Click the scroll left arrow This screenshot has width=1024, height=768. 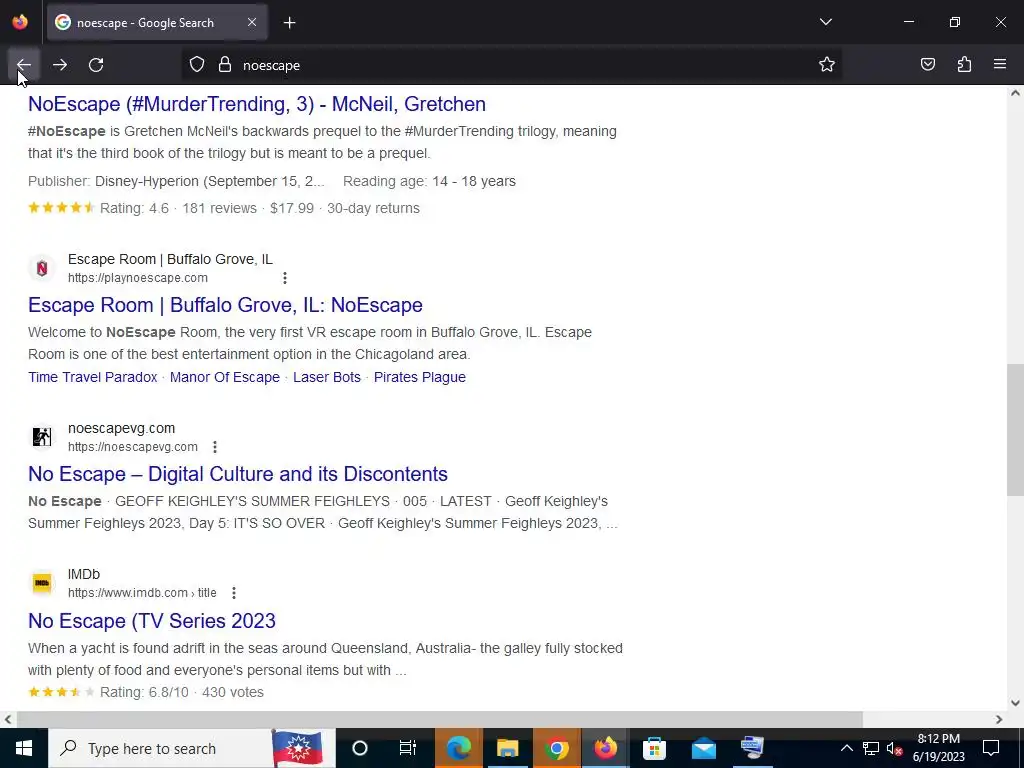pos(8,720)
